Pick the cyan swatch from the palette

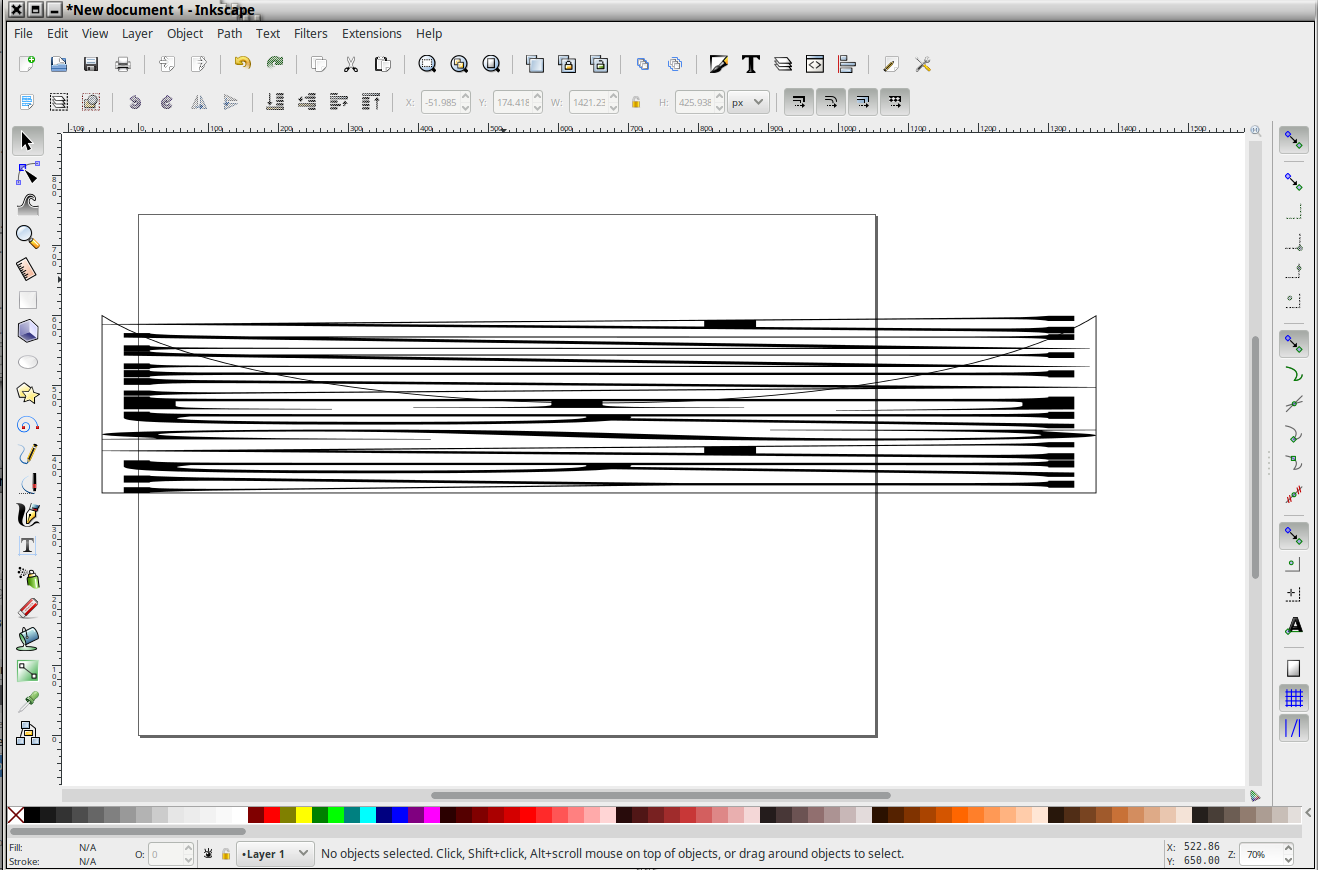tap(368, 814)
